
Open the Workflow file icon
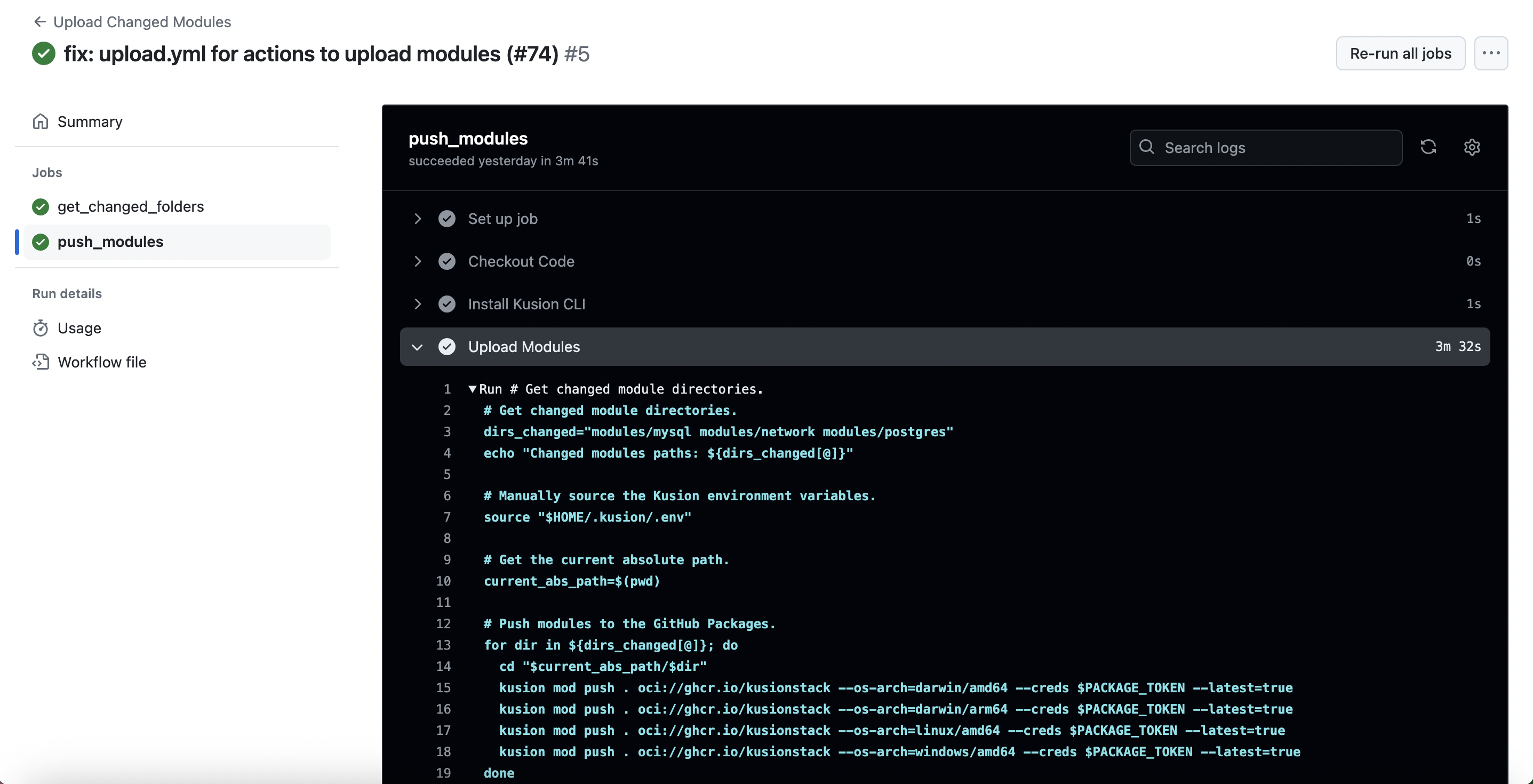40,362
